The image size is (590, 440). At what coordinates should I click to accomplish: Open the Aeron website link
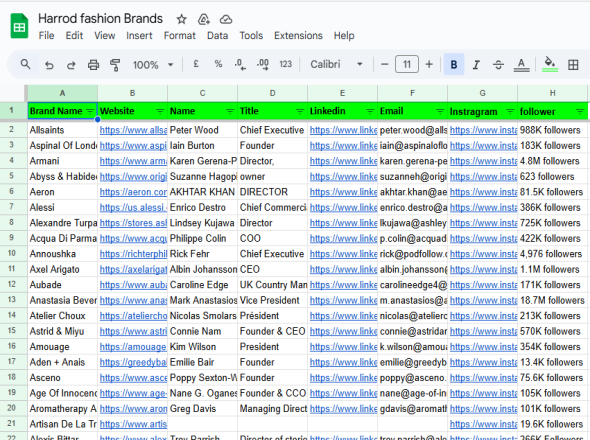click(133, 192)
